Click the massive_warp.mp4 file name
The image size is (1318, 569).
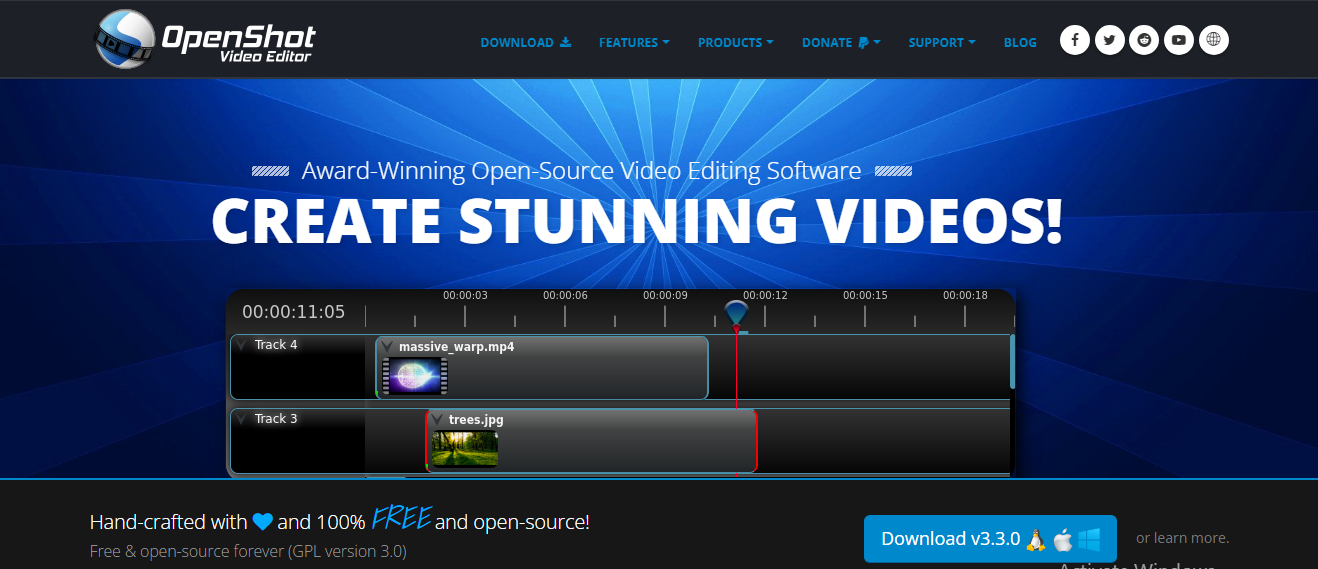pyautogui.click(x=456, y=347)
